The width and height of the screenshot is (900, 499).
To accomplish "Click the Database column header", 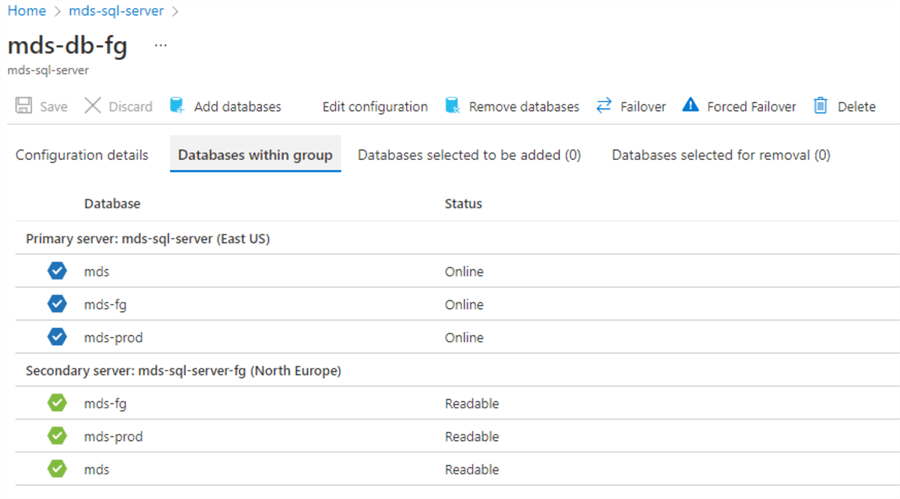I will pos(112,204).
